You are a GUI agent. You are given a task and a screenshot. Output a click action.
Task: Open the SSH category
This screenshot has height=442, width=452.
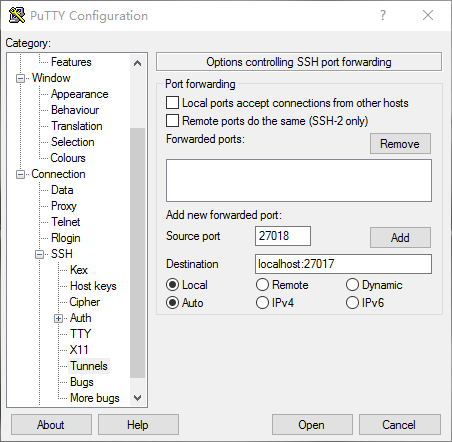pos(62,254)
